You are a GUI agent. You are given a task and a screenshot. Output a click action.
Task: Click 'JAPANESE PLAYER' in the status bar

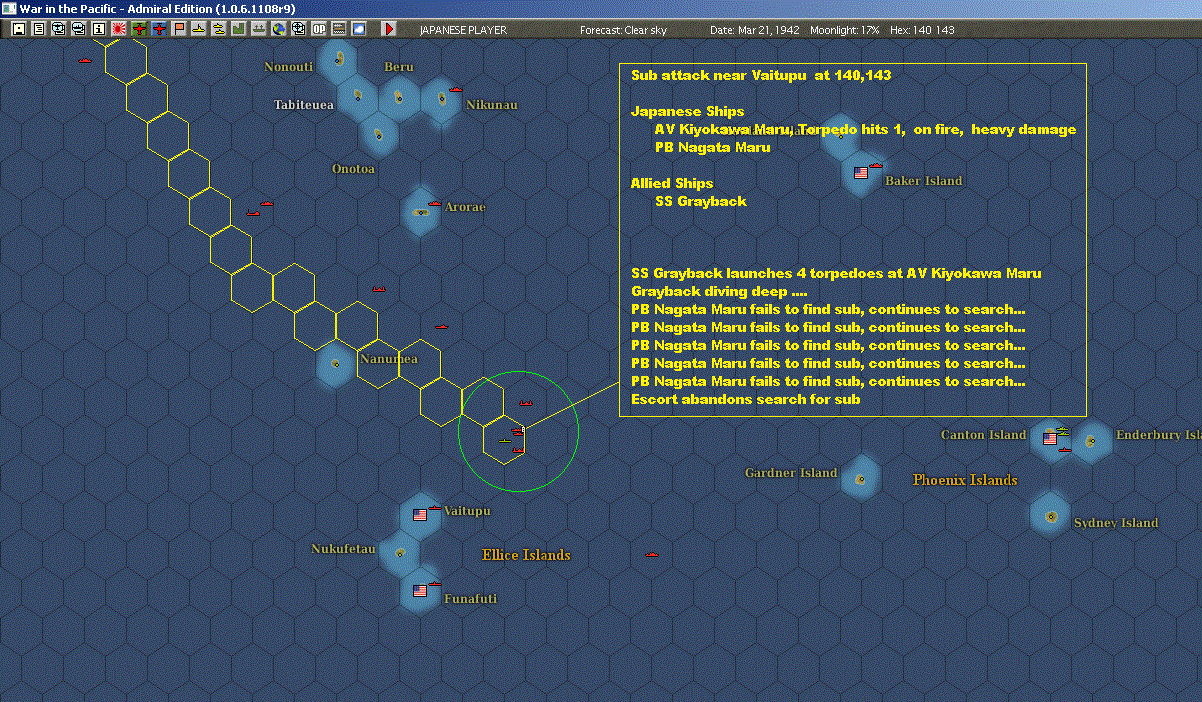coord(463,30)
